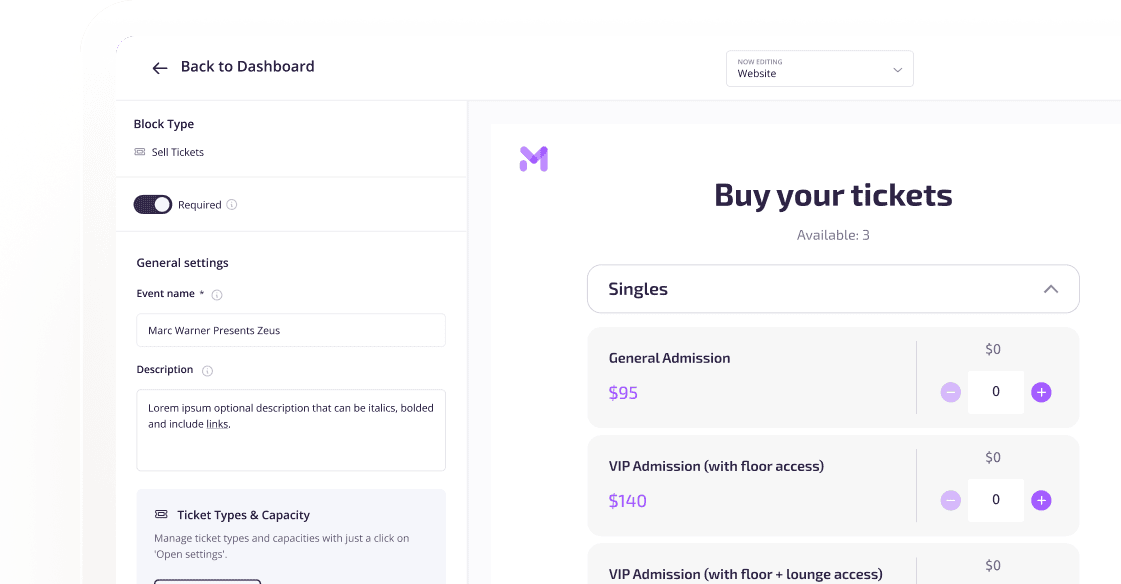Viewport: 1121px width, 584px height.
Task: Click the minus icon for VIP Admission
Action: 950,500
